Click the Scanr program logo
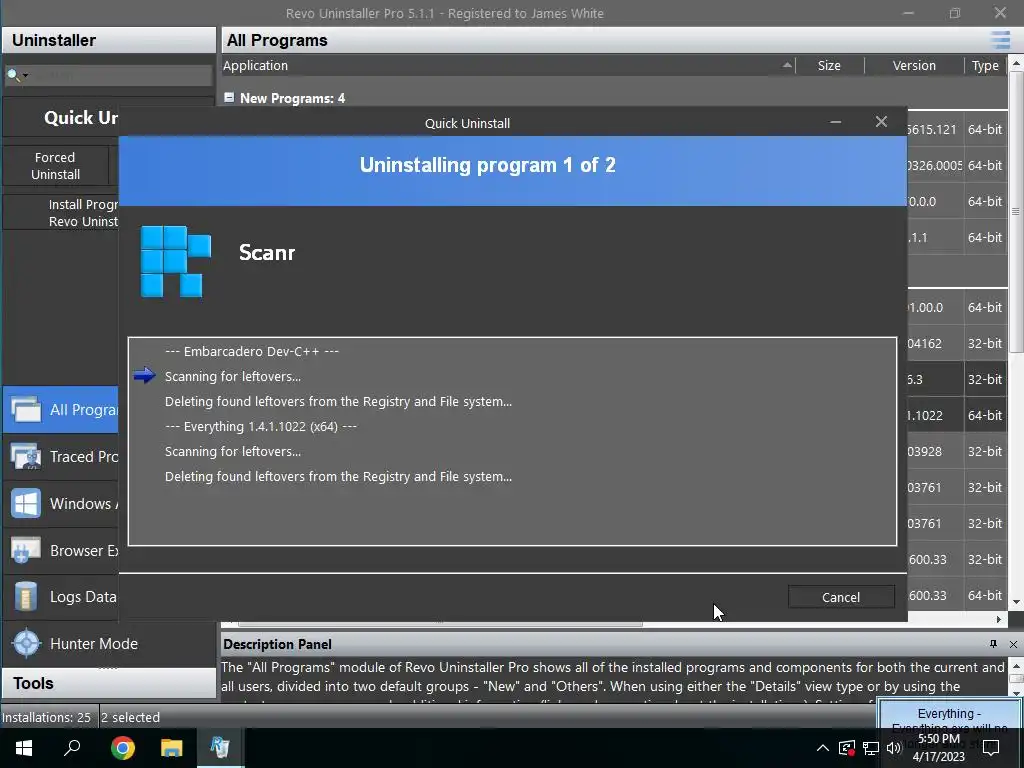The width and height of the screenshot is (1024, 768). click(x=176, y=261)
